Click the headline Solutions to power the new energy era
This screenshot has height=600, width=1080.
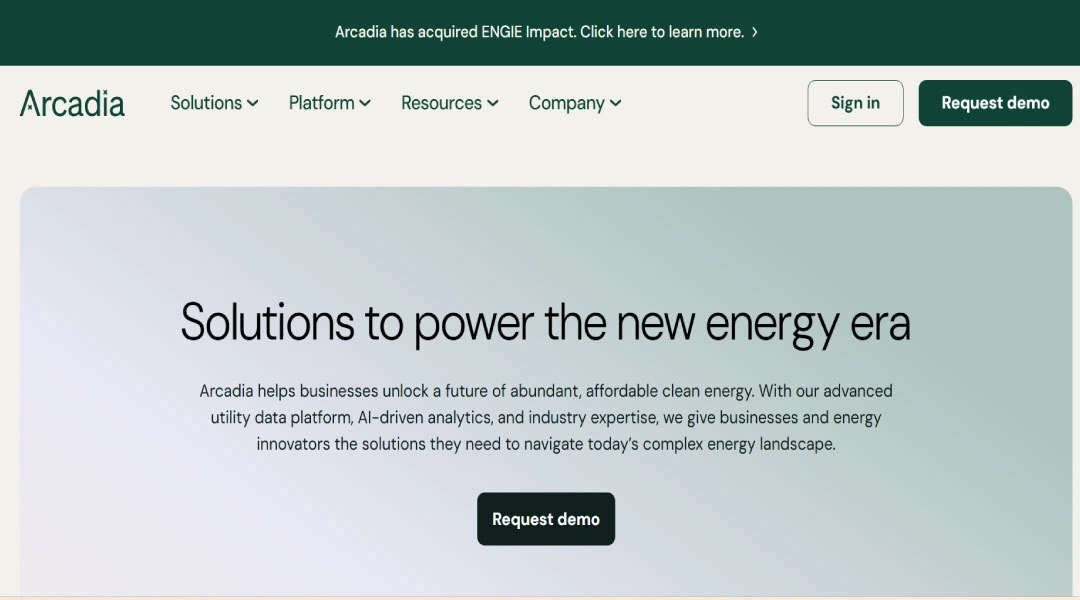click(x=546, y=322)
